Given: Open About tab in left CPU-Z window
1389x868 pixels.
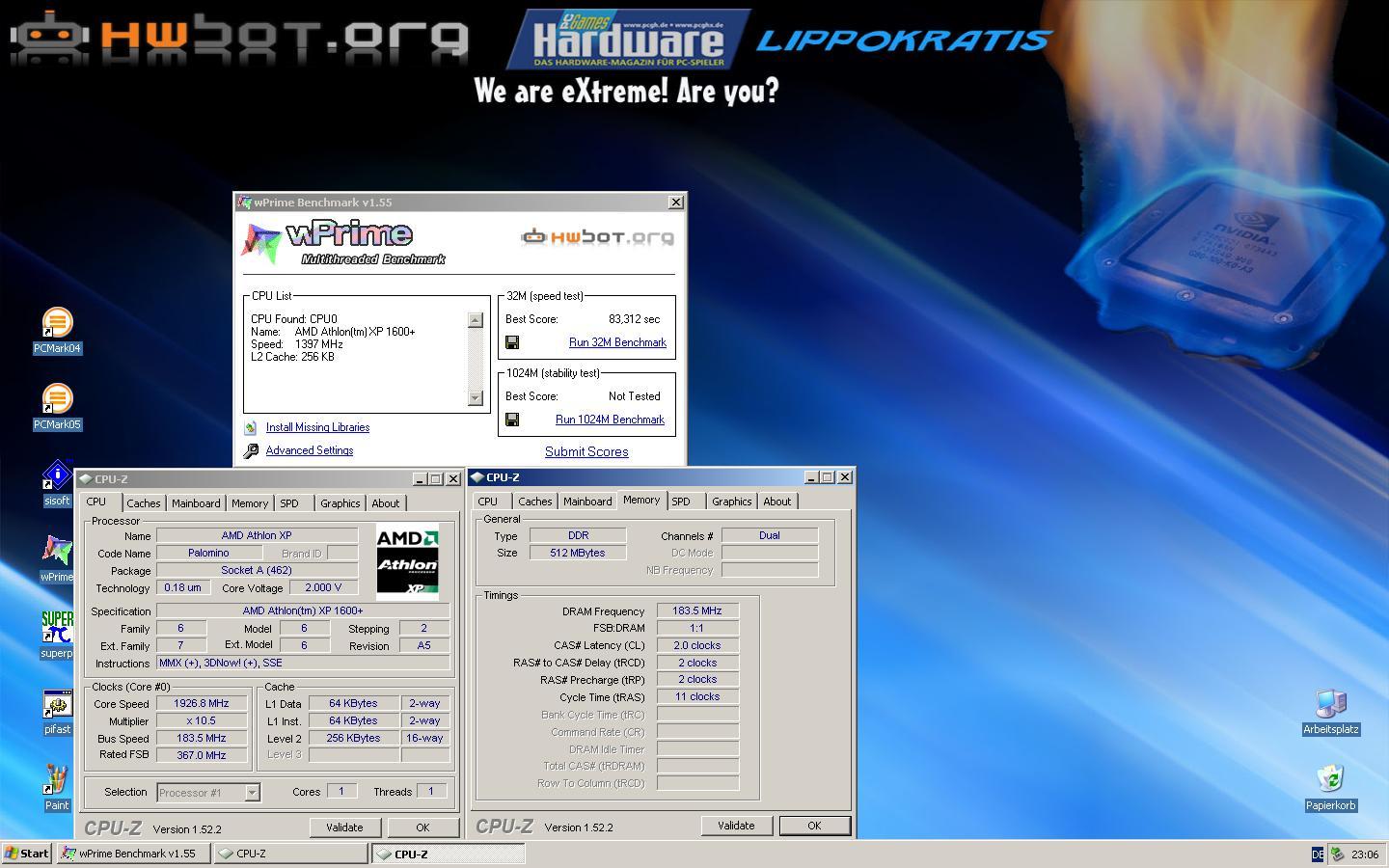Looking at the screenshot, I should (x=386, y=503).
